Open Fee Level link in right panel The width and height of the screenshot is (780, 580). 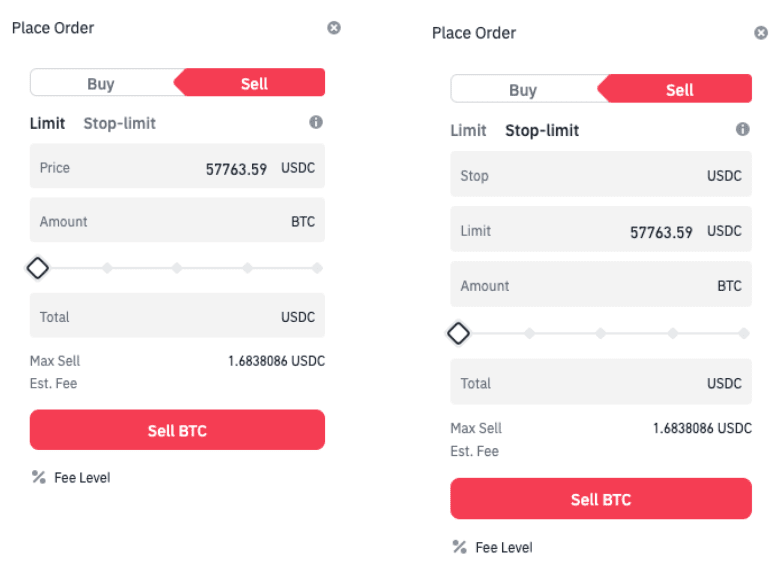(x=504, y=547)
